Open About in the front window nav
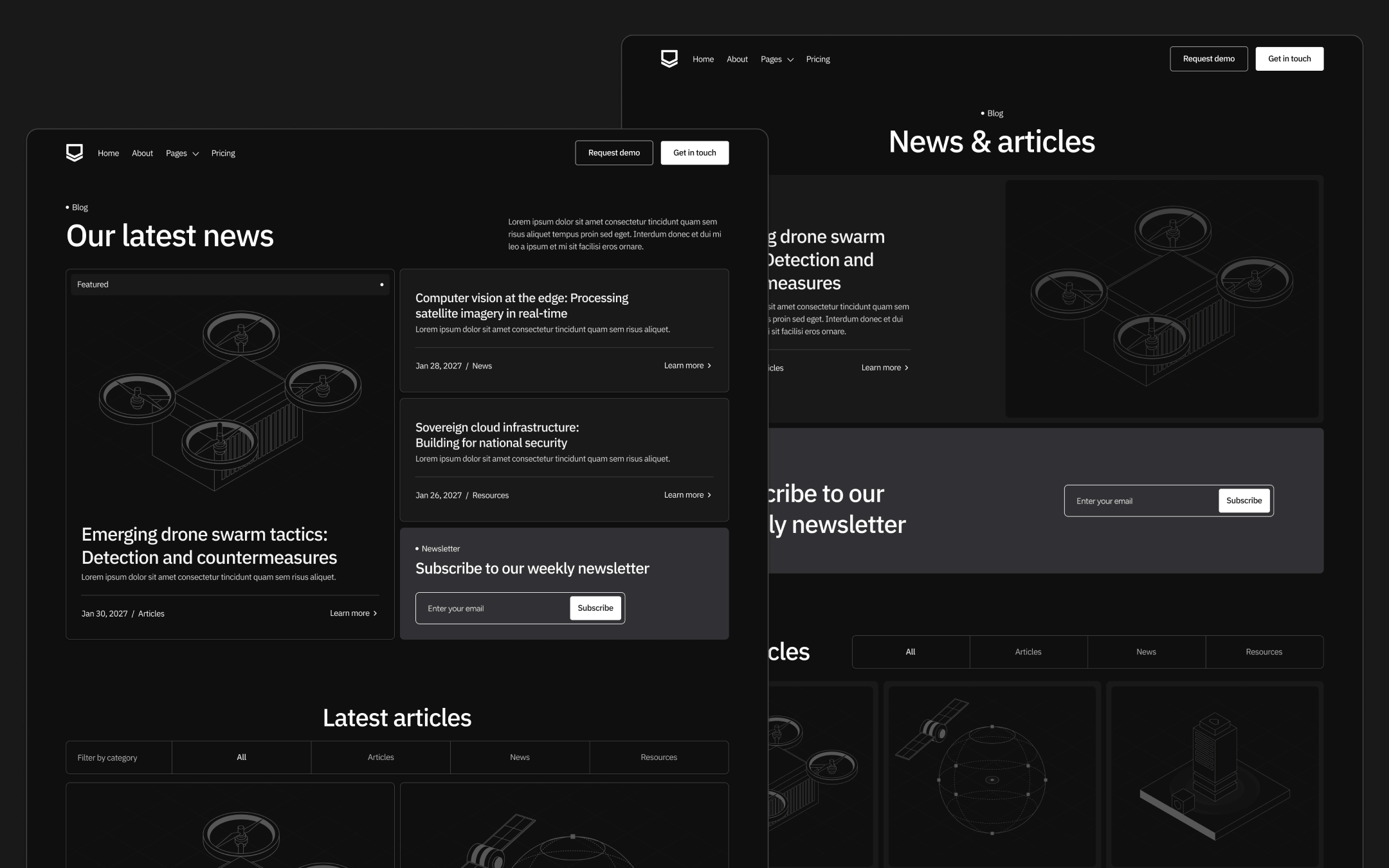The height and width of the screenshot is (868, 1389). (x=142, y=153)
